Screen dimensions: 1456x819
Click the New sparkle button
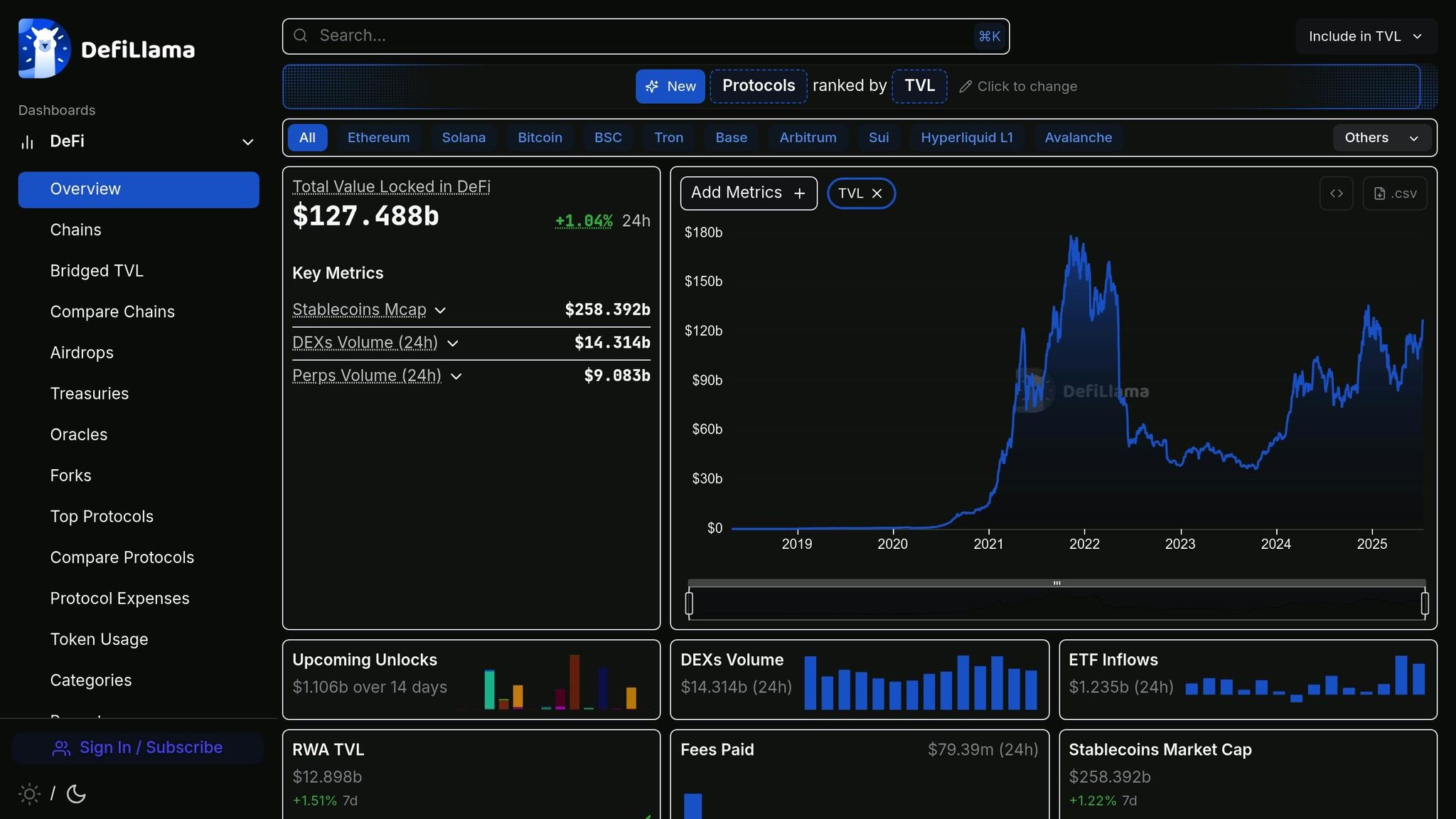pyautogui.click(x=670, y=87)
